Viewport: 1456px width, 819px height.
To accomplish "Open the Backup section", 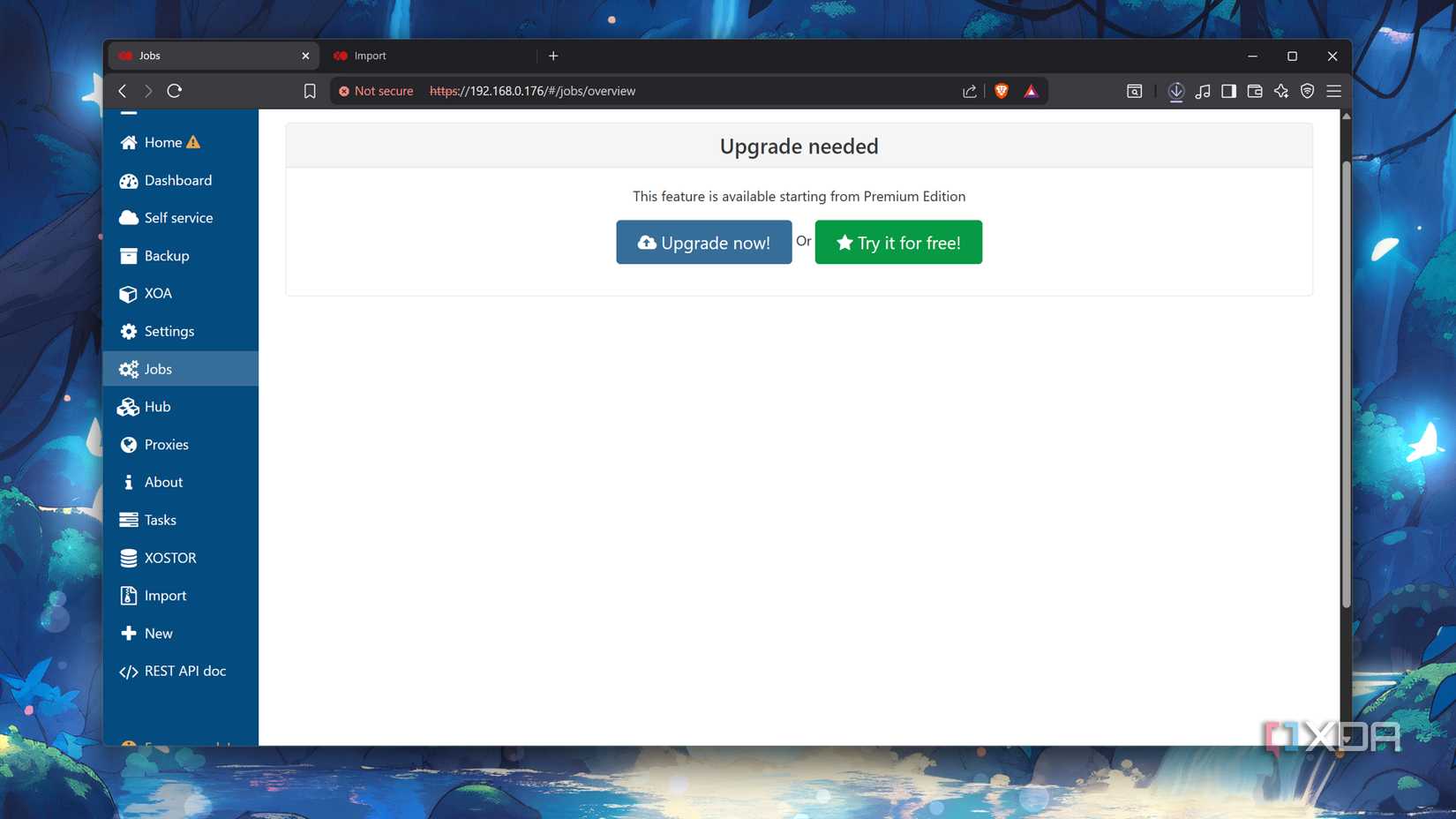I will (x=180, y=256).
